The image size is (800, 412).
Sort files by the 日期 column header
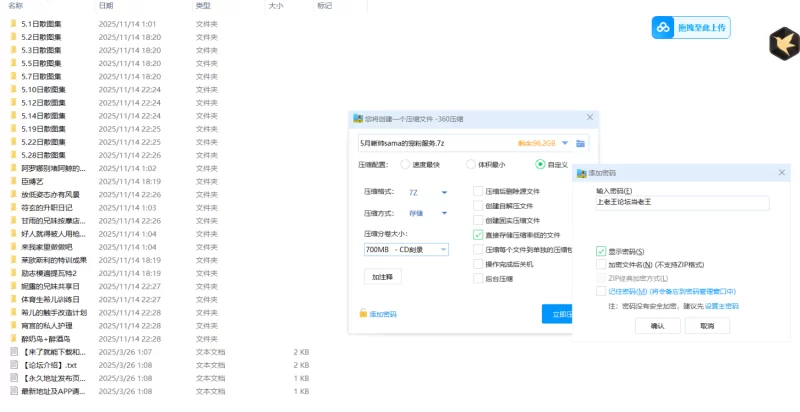pyautogui.click(x=106, y=6)
